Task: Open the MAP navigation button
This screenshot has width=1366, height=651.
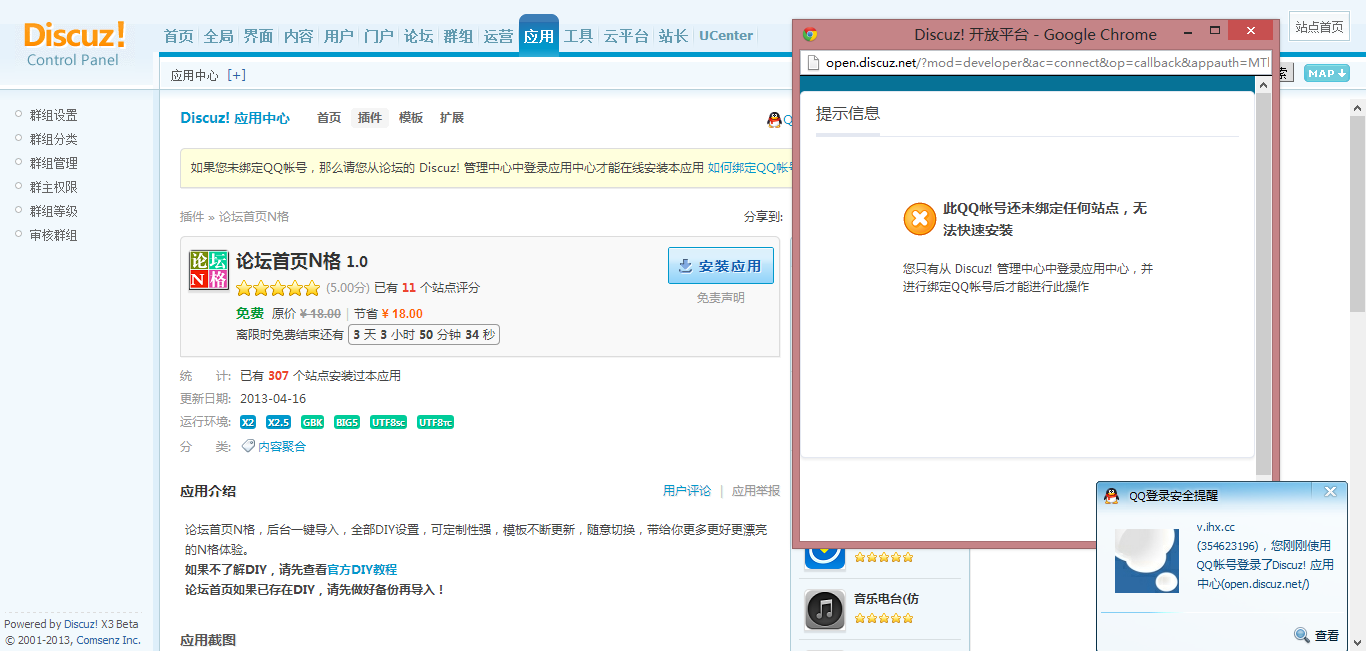Action: (1327, 73)
